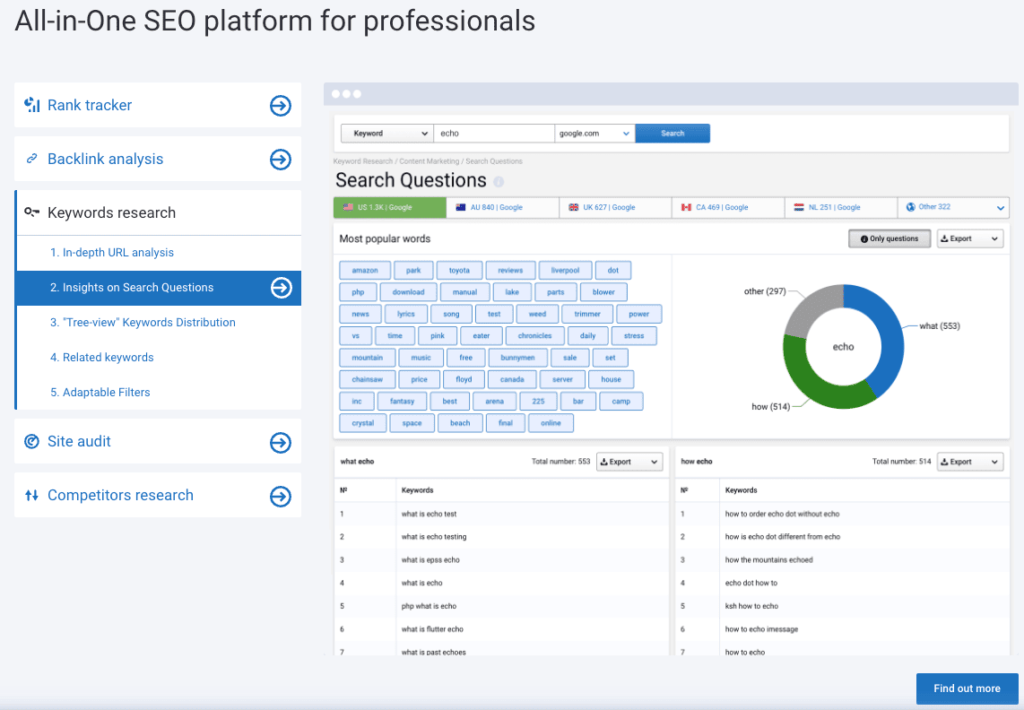Switch to the UK 627 Google tab
The width and height of the screenshot is (1024, 710).
614,207
